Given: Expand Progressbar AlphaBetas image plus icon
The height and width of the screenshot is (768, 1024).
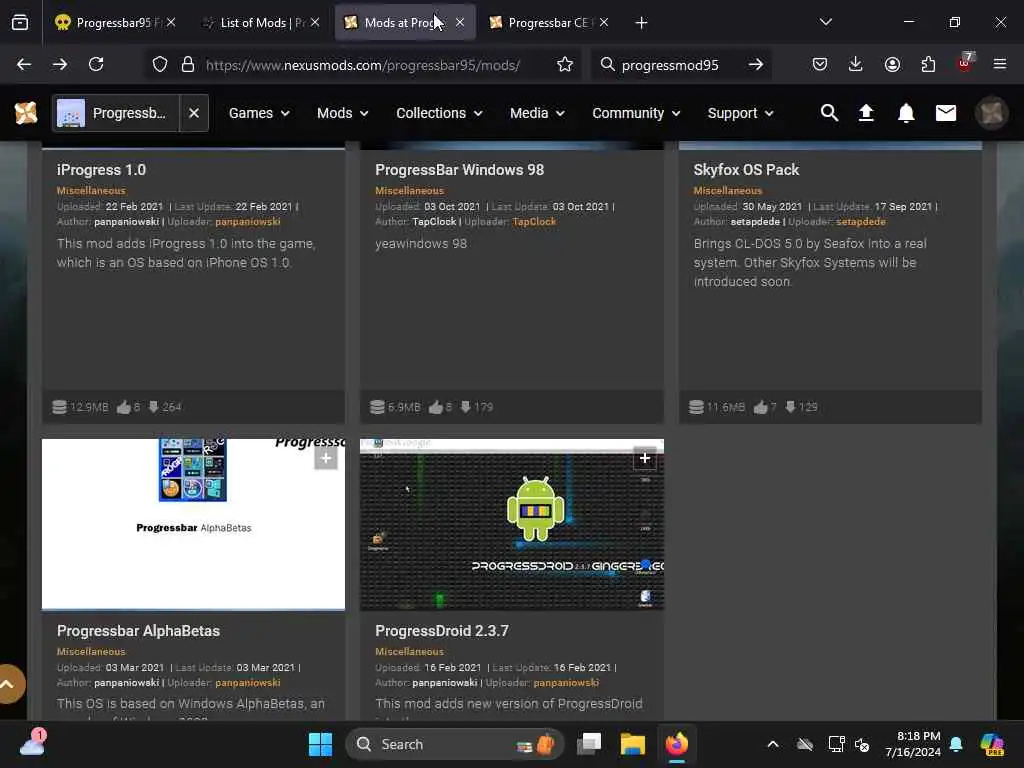Looking at the screenshot, I should click(326, 458).
